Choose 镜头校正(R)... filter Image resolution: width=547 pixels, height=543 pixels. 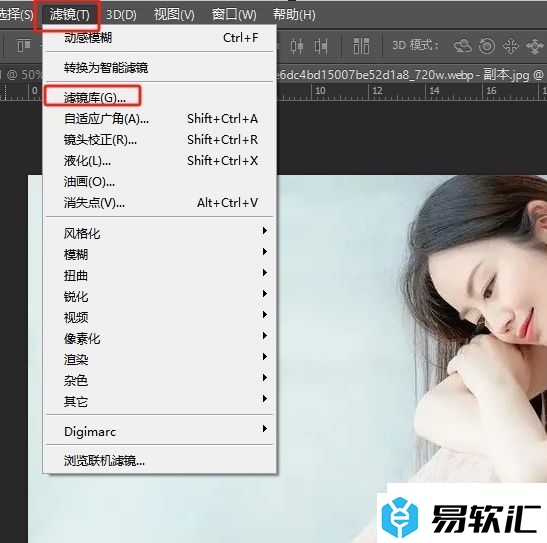coord(160,139)
